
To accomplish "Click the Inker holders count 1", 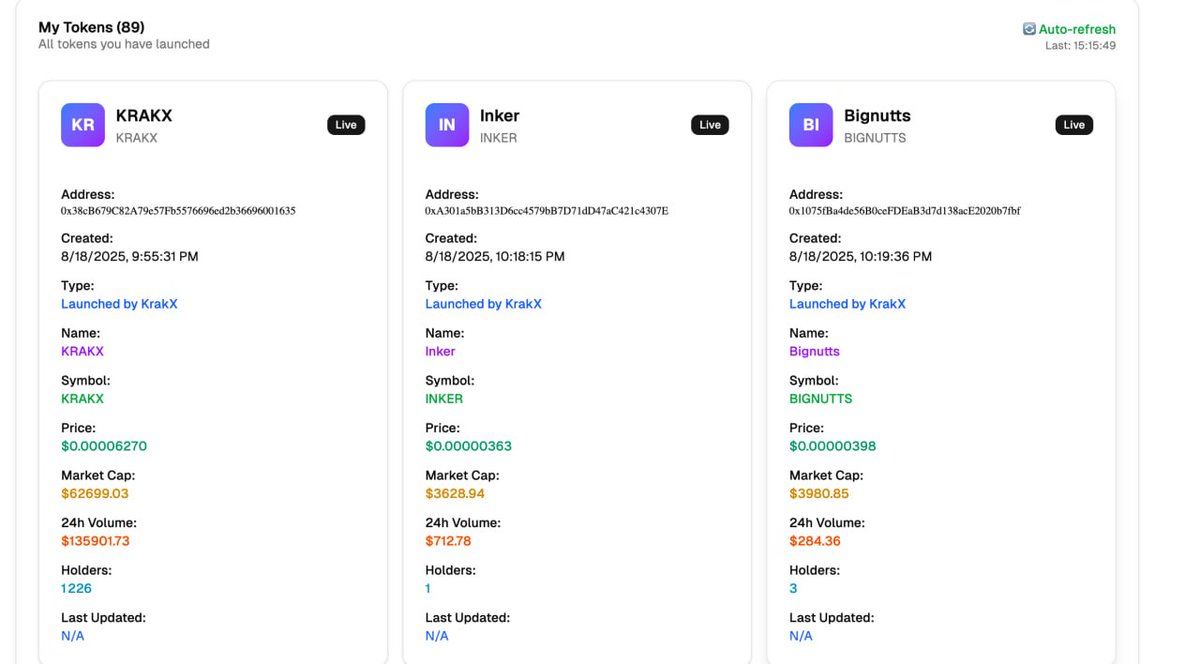I will point(428,589).
